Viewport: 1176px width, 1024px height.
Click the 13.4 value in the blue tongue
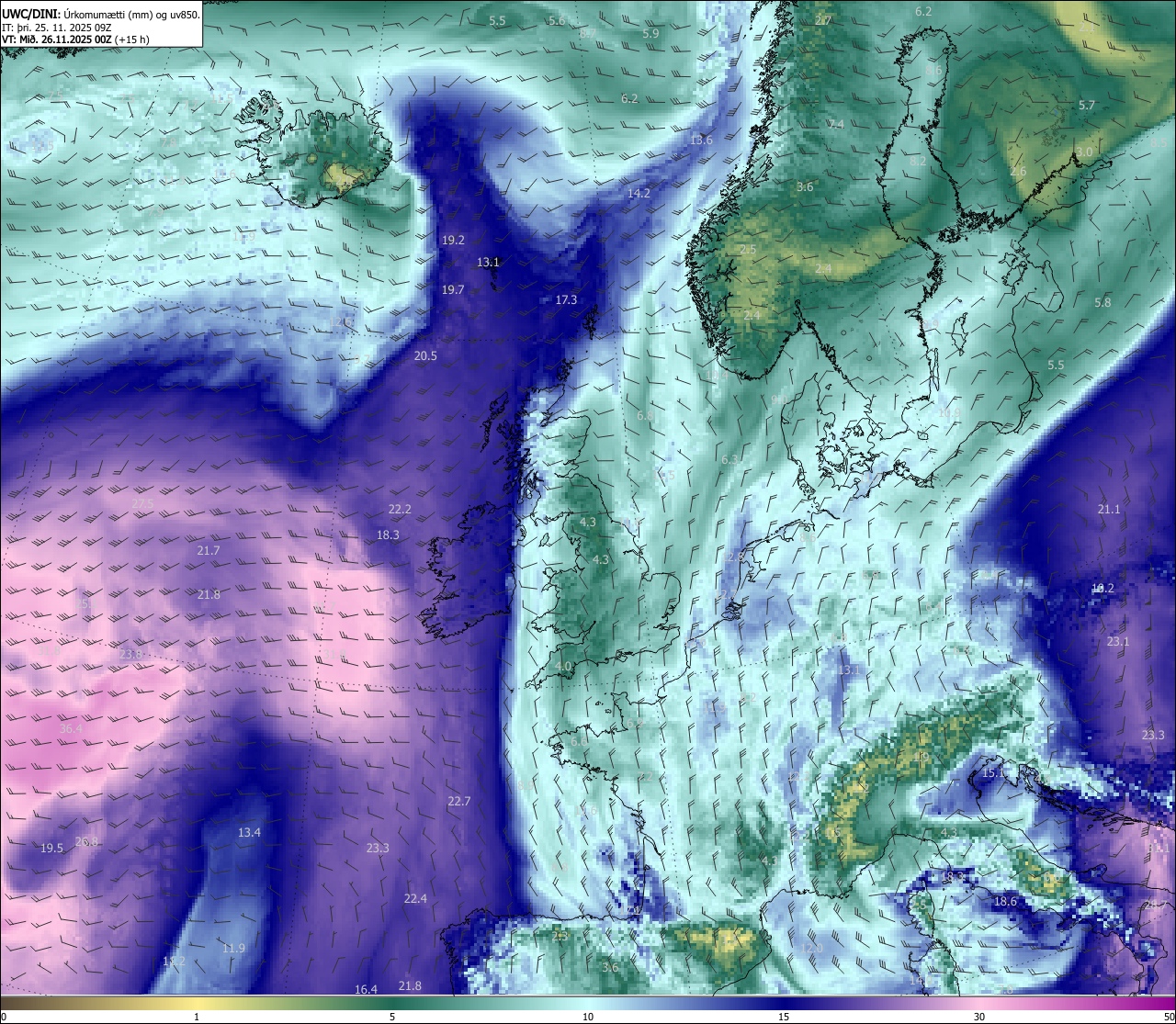[x=250, y=832]
